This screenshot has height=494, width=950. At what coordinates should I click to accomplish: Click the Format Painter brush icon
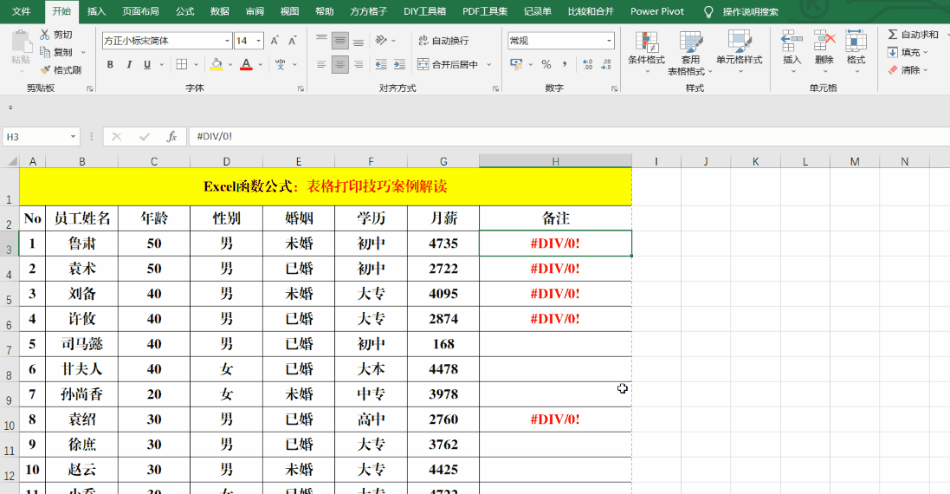(x=46, y=70)
